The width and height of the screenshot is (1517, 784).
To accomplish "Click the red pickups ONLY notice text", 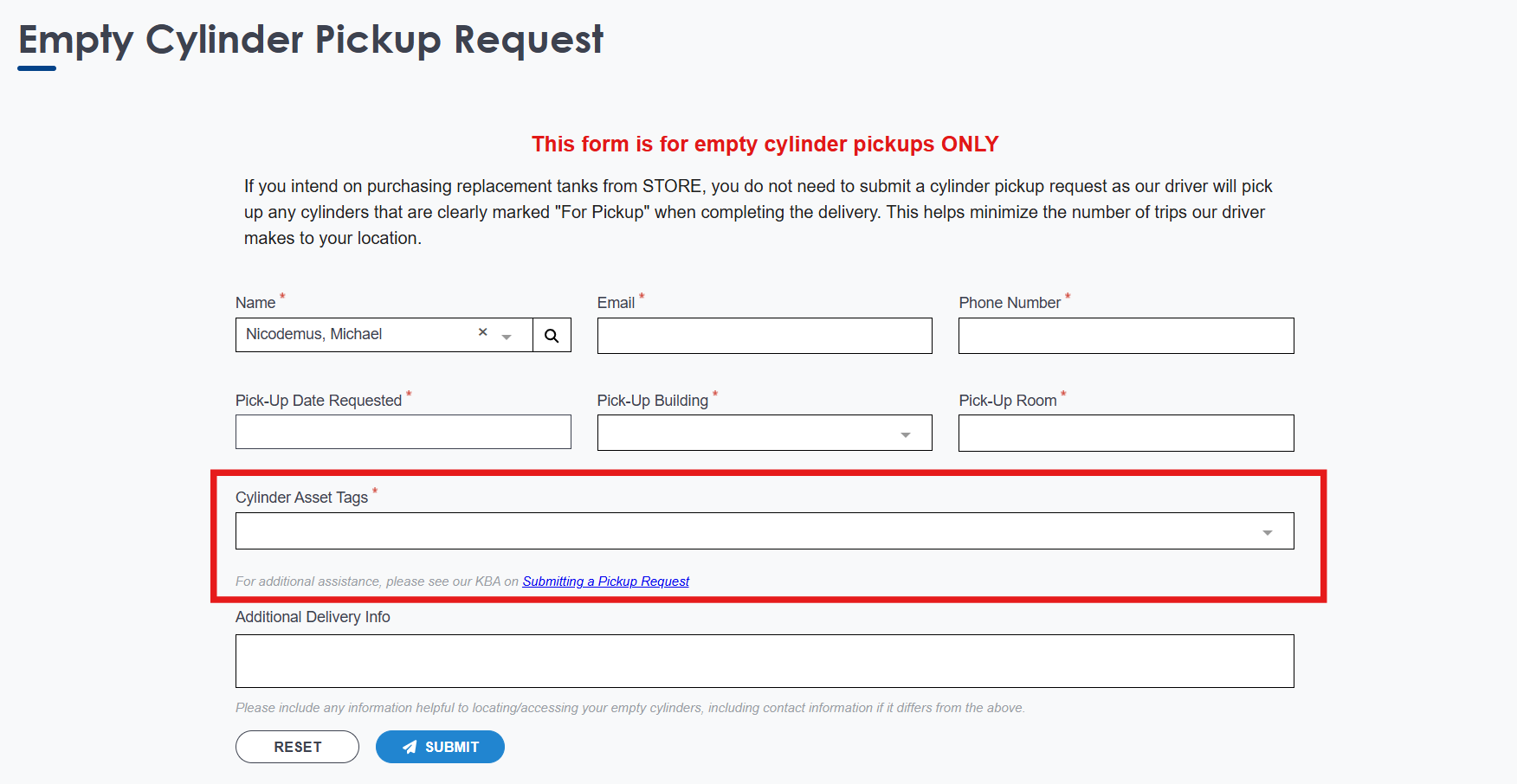I will [x=765, y=144].
